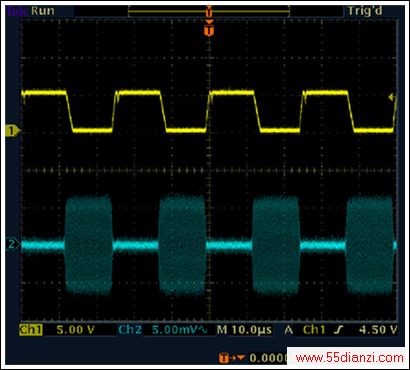This screenshot has width=410, height=370.
Task: Click the M 10.0µs timebase readout
Action: tap(244, 330)
